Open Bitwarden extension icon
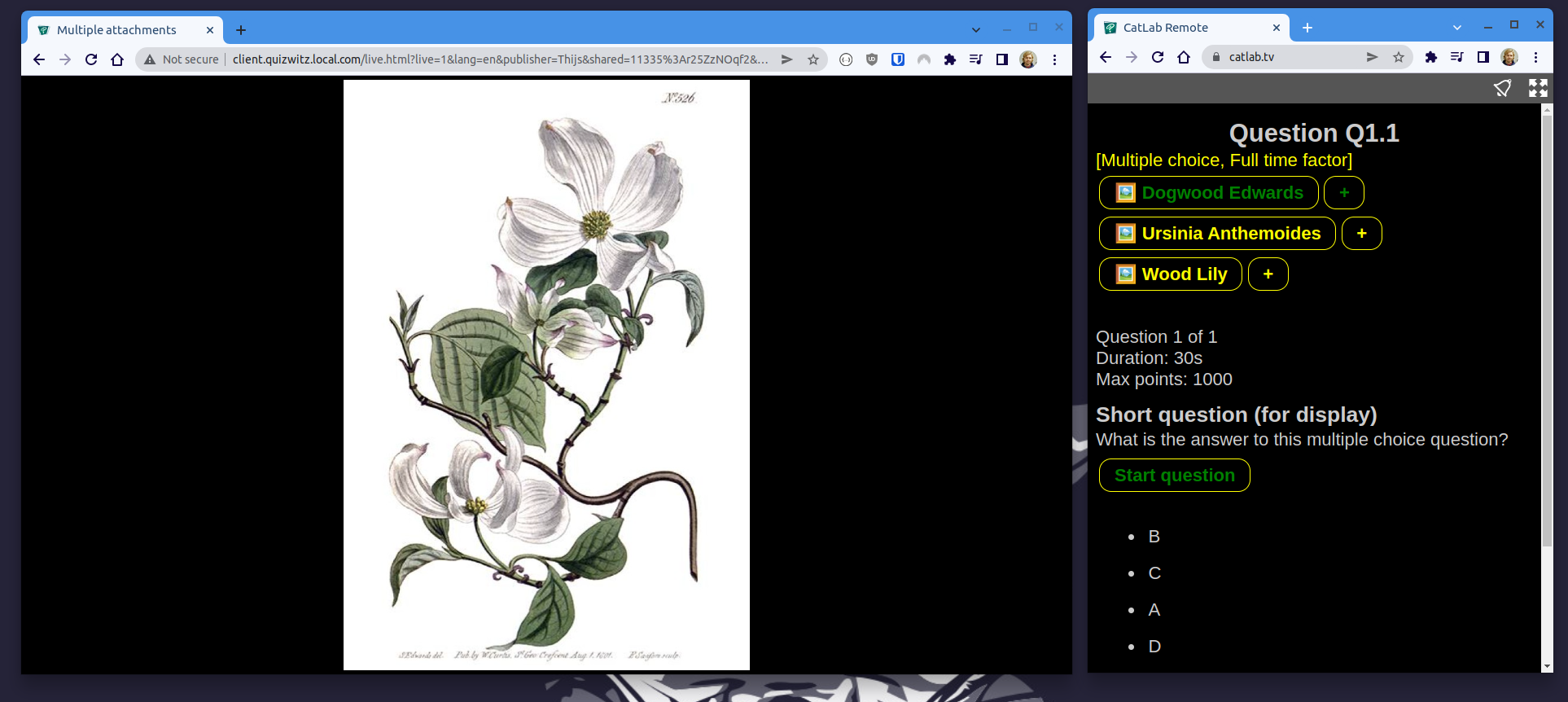1568x702 pixels. [898, 59]
